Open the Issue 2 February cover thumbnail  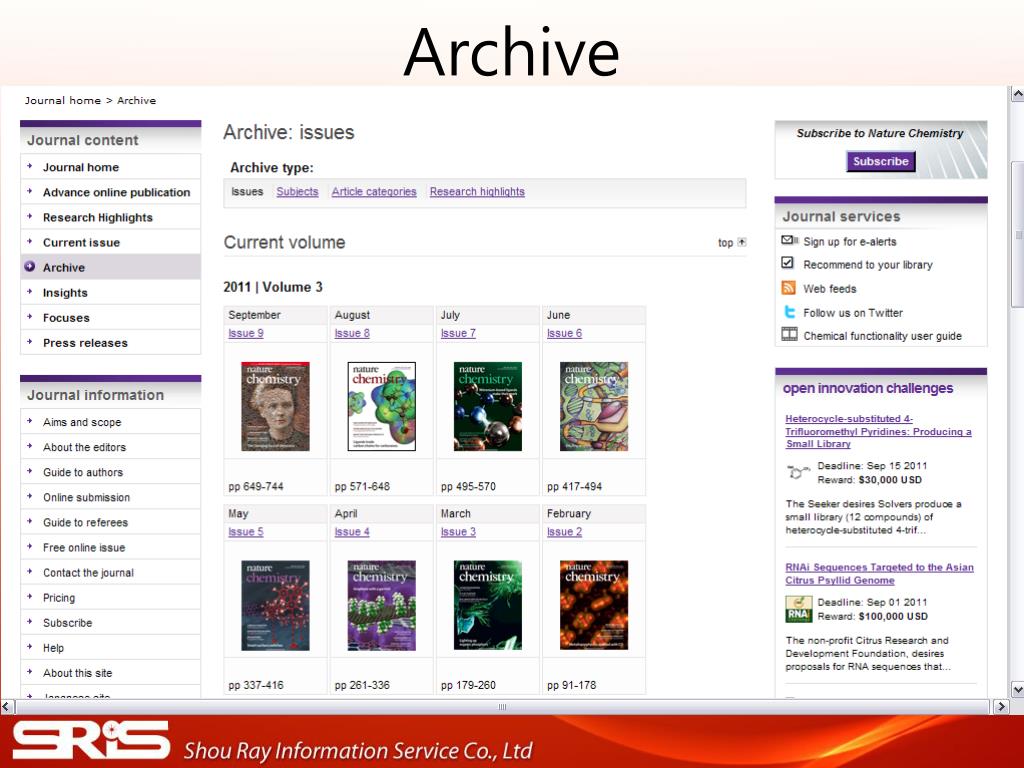[x=594, y=605]
